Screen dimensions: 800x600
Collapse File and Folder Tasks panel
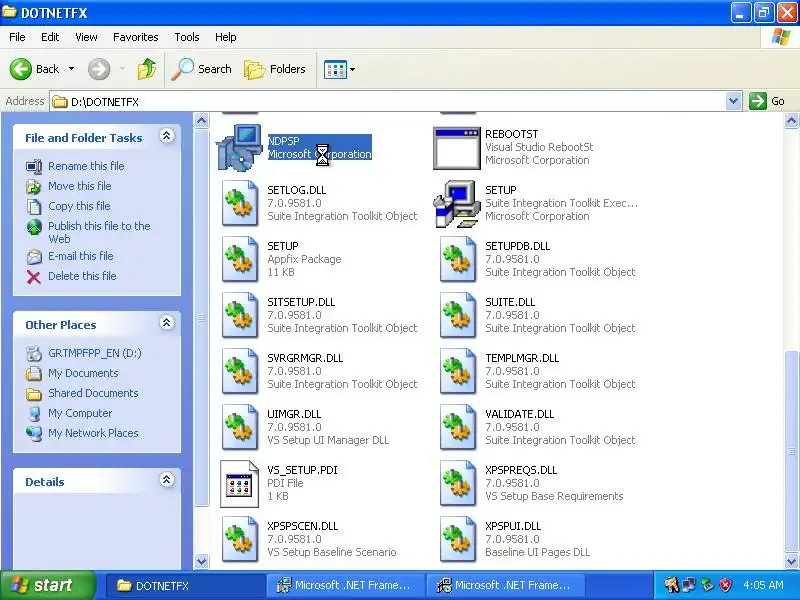pyautogui.click(x=167, y=136)
